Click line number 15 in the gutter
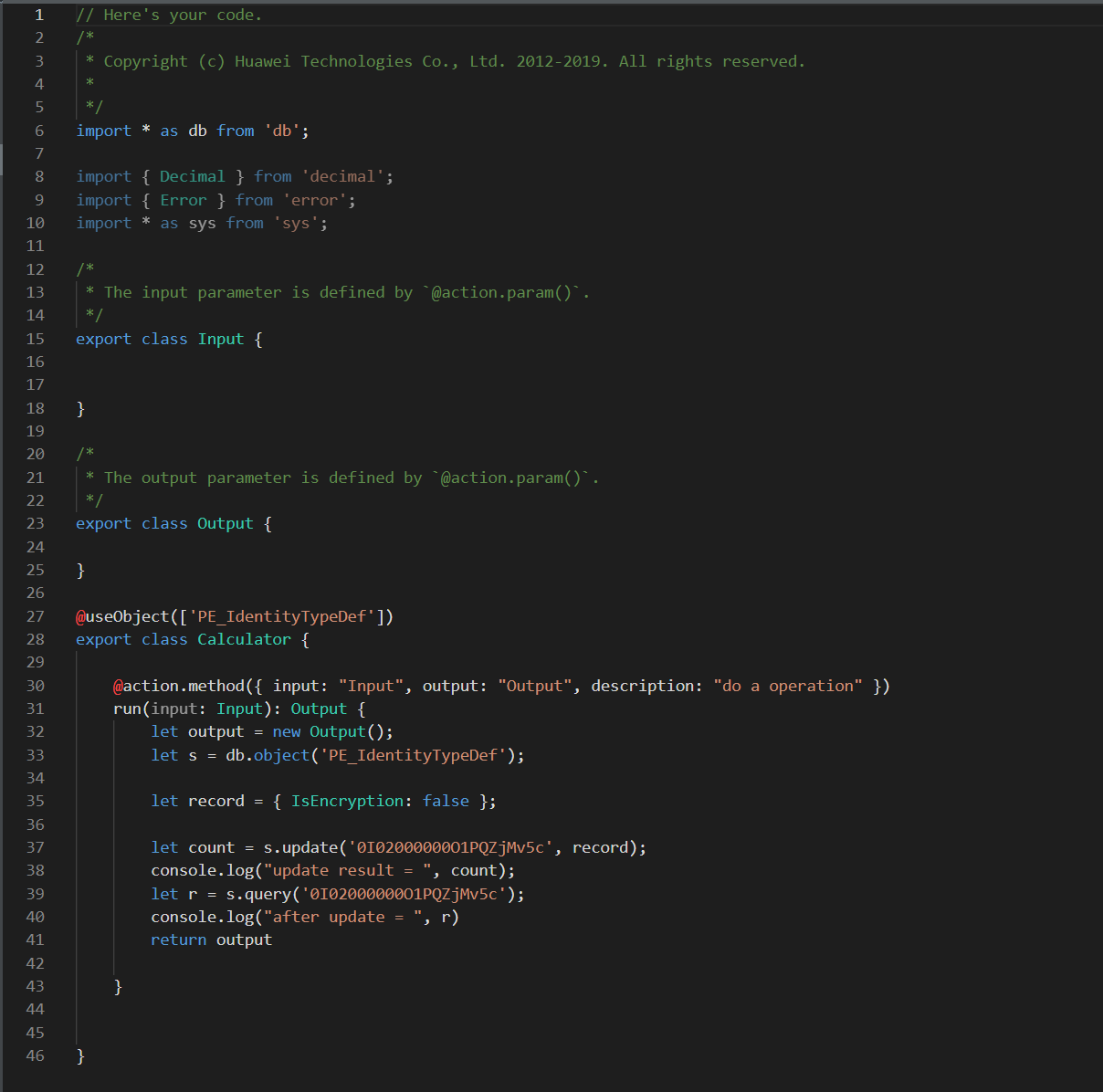The width and height of the screenshot is (1103, 1092). [x=35, y=339]
